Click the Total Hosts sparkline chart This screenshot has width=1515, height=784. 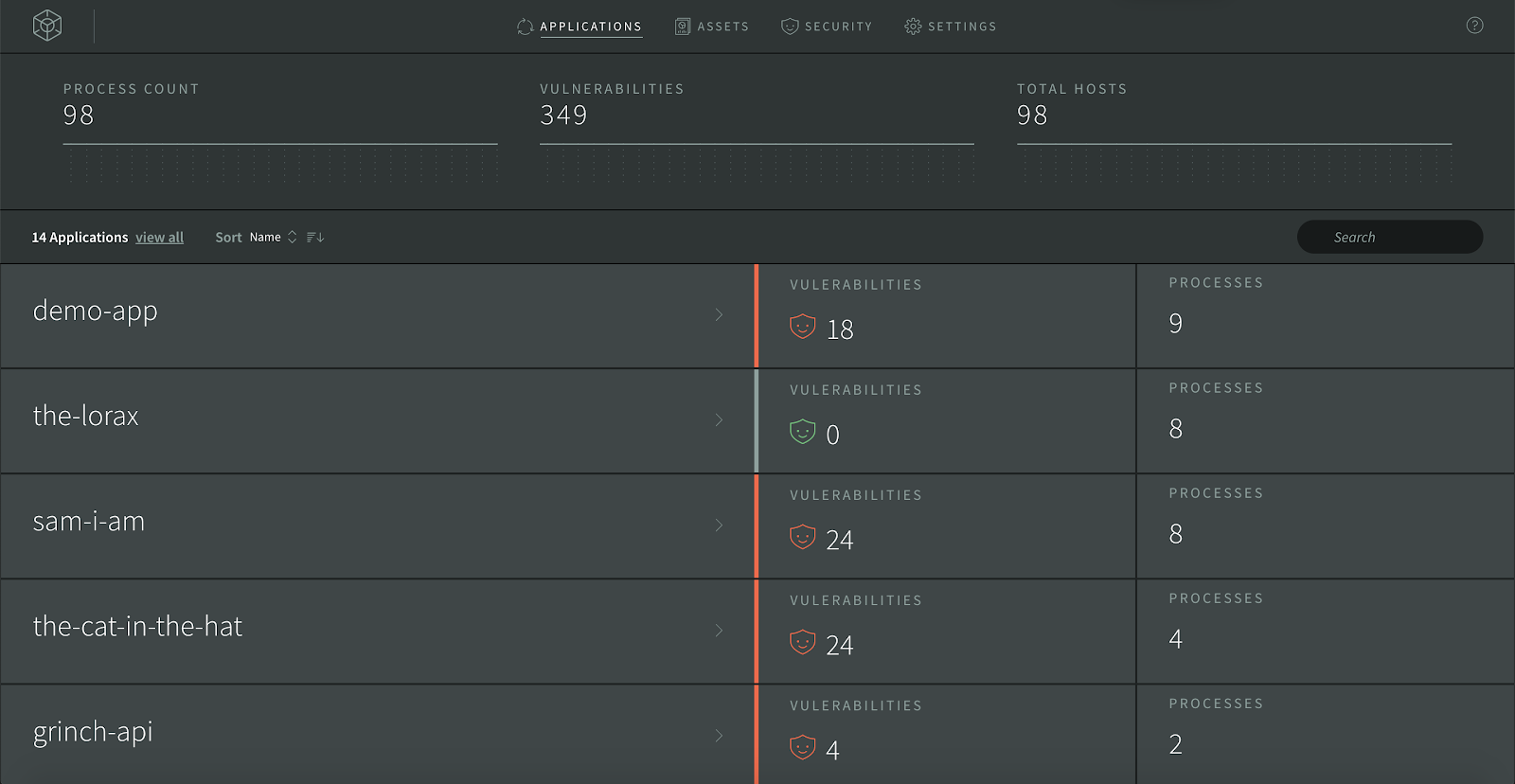(x=1234, y=163)
